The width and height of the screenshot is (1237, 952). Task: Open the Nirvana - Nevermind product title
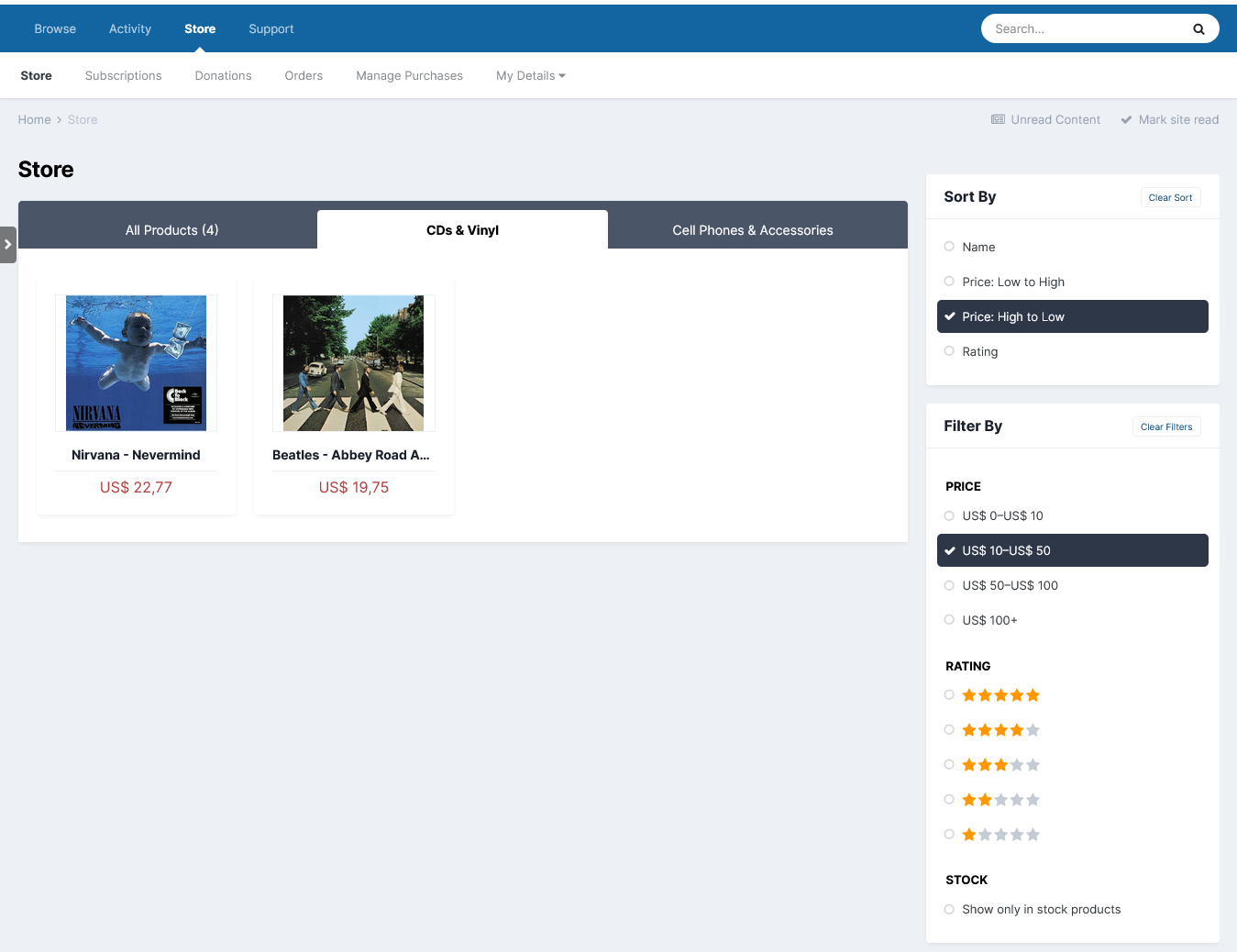(136, 455)
